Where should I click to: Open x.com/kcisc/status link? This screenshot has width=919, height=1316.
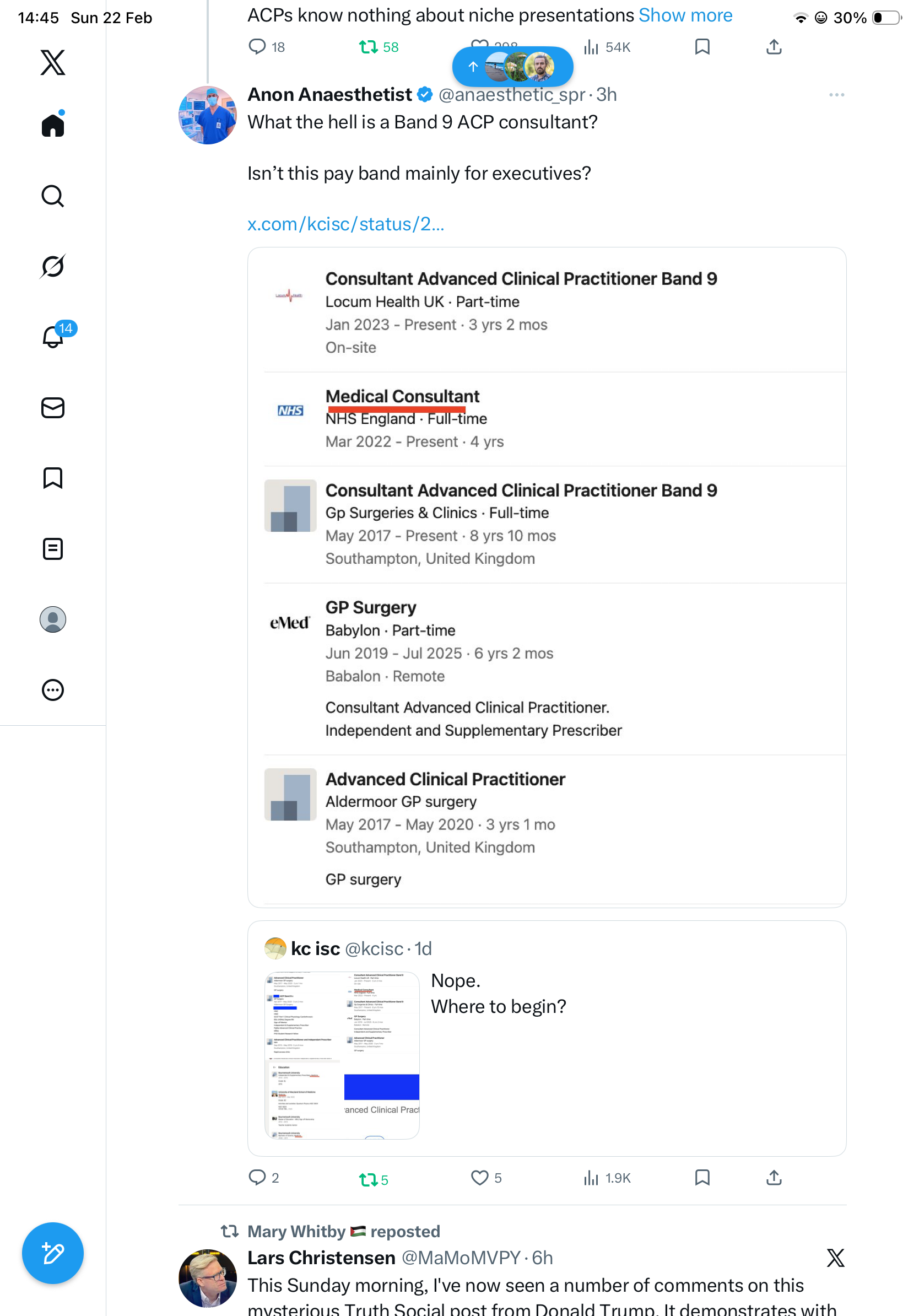coord(345,224)
